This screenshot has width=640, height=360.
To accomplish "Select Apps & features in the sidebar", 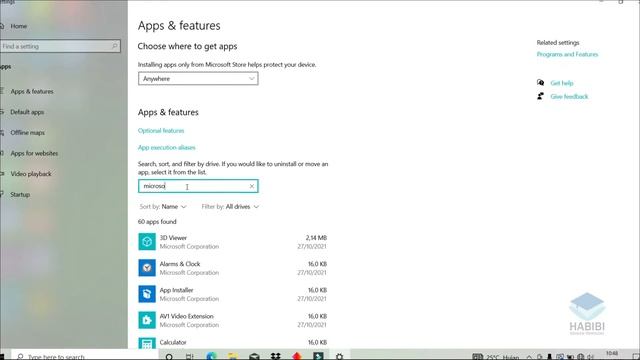I will (32, 91).
